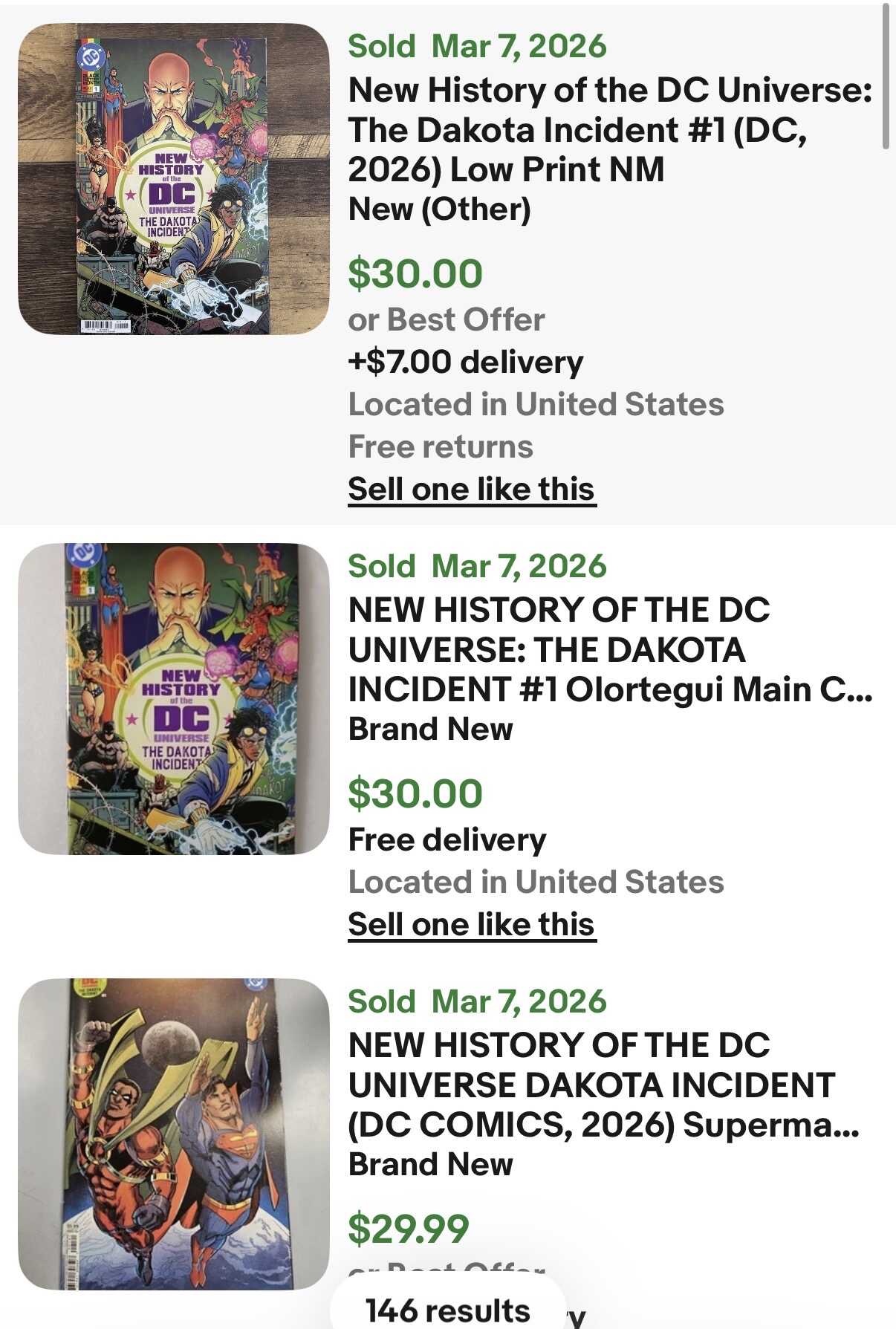Tap the 'Free returns' label

(441, 447)
